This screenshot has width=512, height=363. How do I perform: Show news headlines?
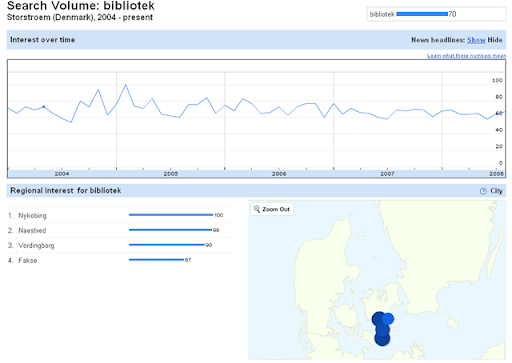click(x=476, y=40)
